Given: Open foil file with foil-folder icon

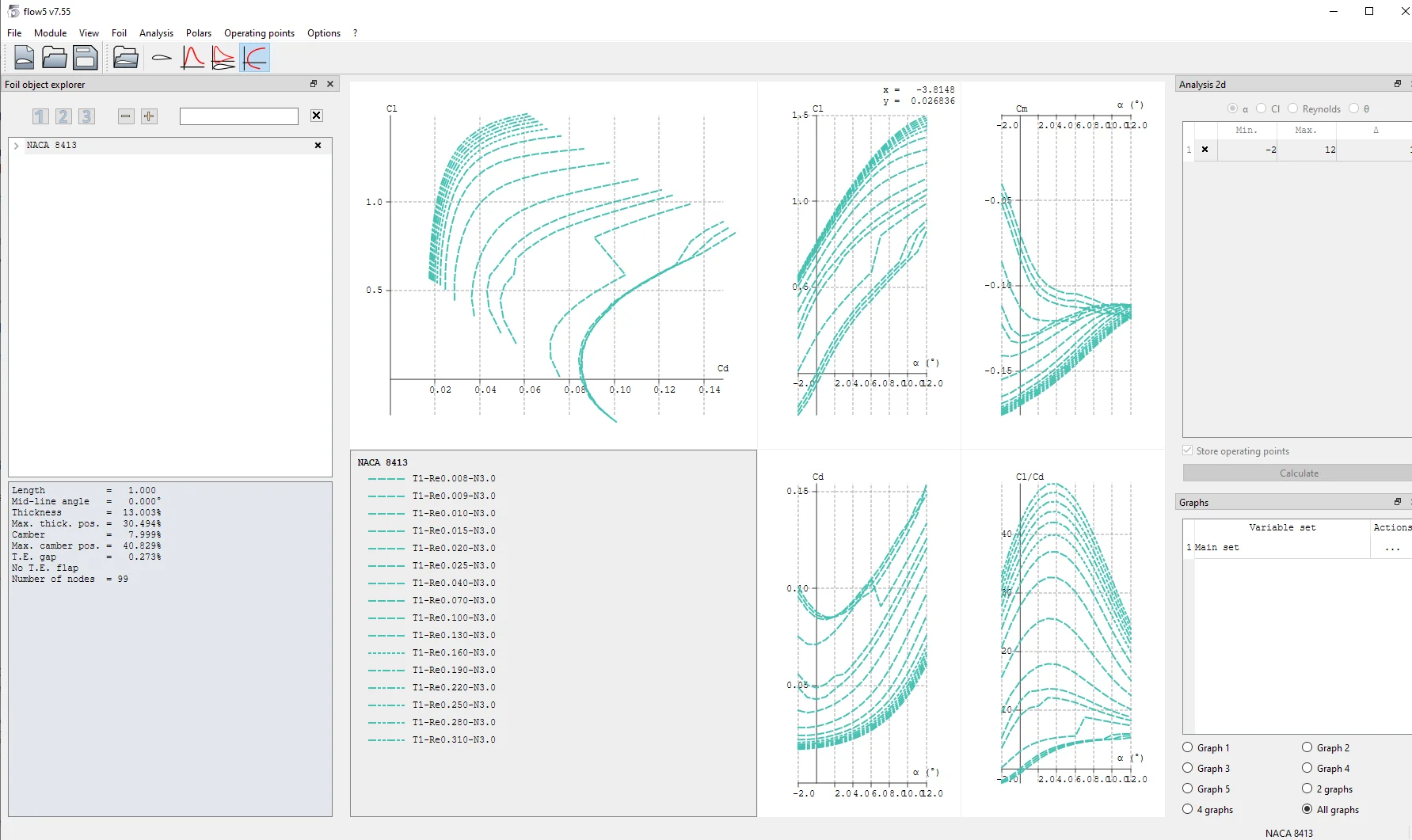Looking at the screenshot, I should [126, 58].
